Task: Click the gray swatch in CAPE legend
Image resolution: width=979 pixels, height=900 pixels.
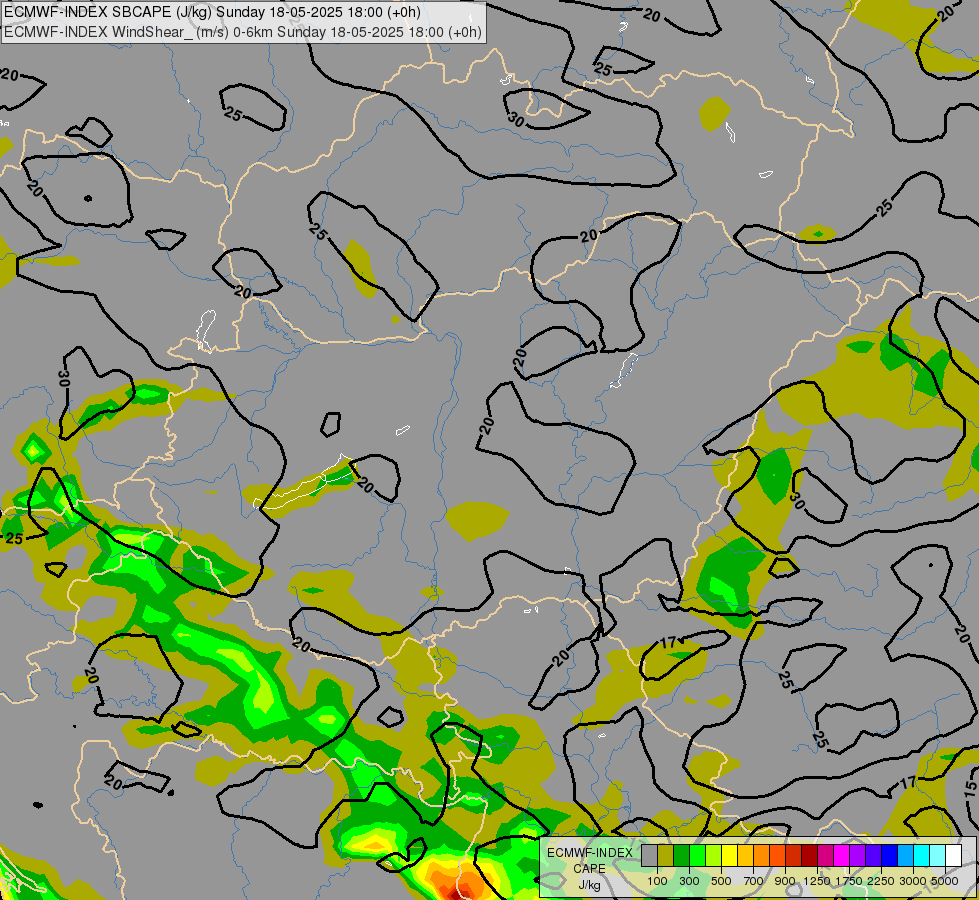Action: point(649,855)
